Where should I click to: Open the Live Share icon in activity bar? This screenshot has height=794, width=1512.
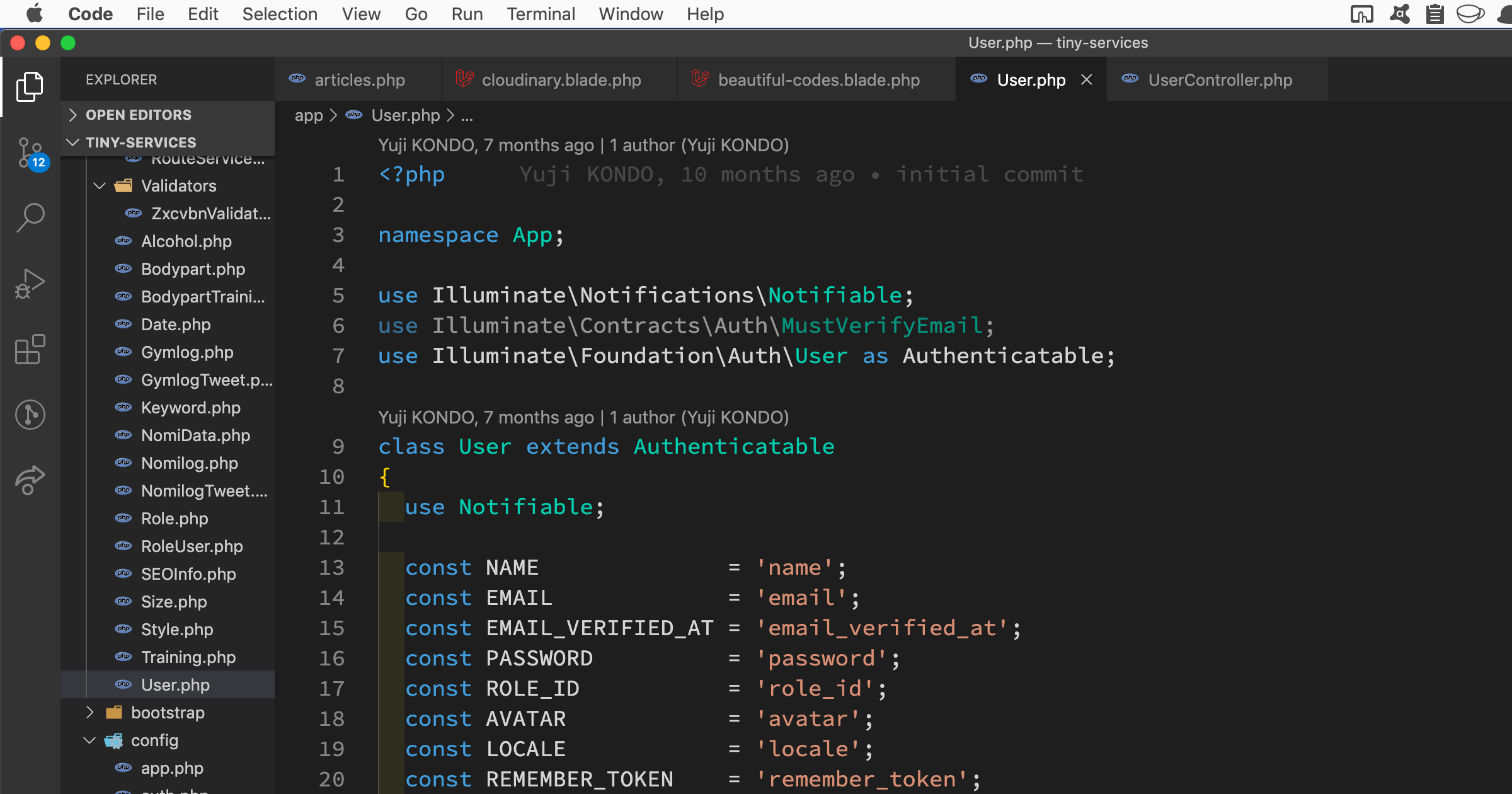30,480
